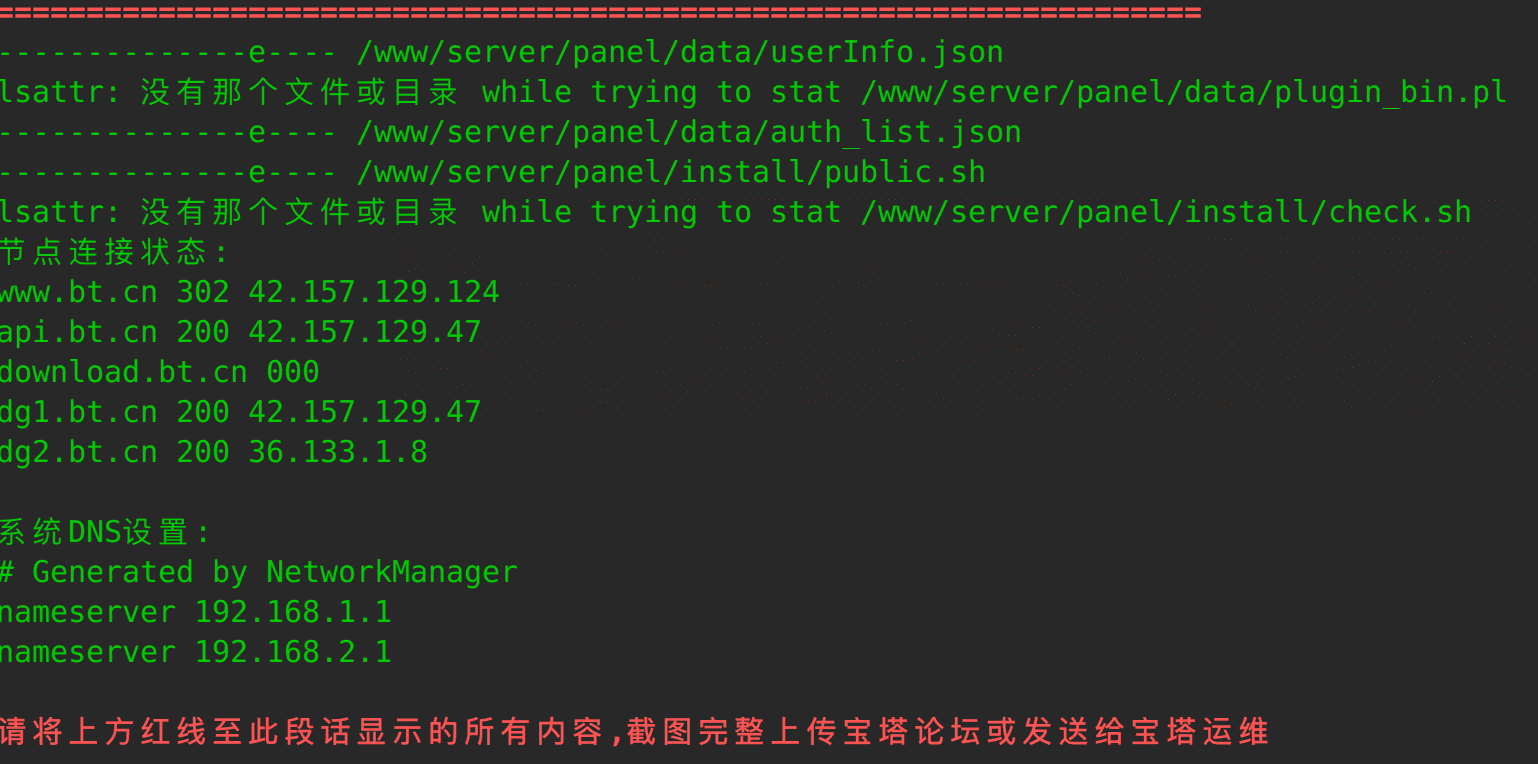The width and height of the screenshot is (1538, 764).
Task: Click the auth_list.json file path
Action: 689,132
